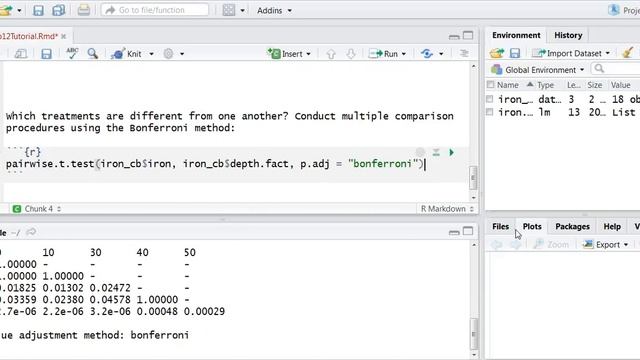640x360 pixels.
Task: Click the publish icon in editor toolbar
Action: click(x=427, y=53)
